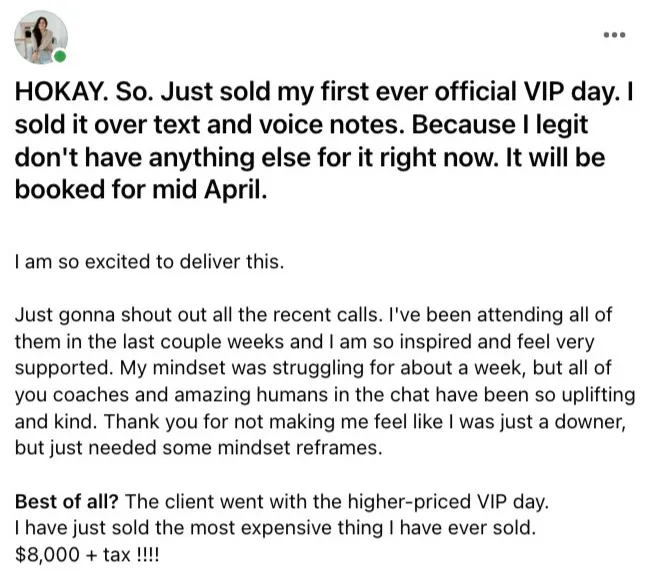Image resolution: width=651 pixels, height=574 pixels.
Task: Click the line starting 'them in the last couple weeks'
Action: (x=305, y=342)
